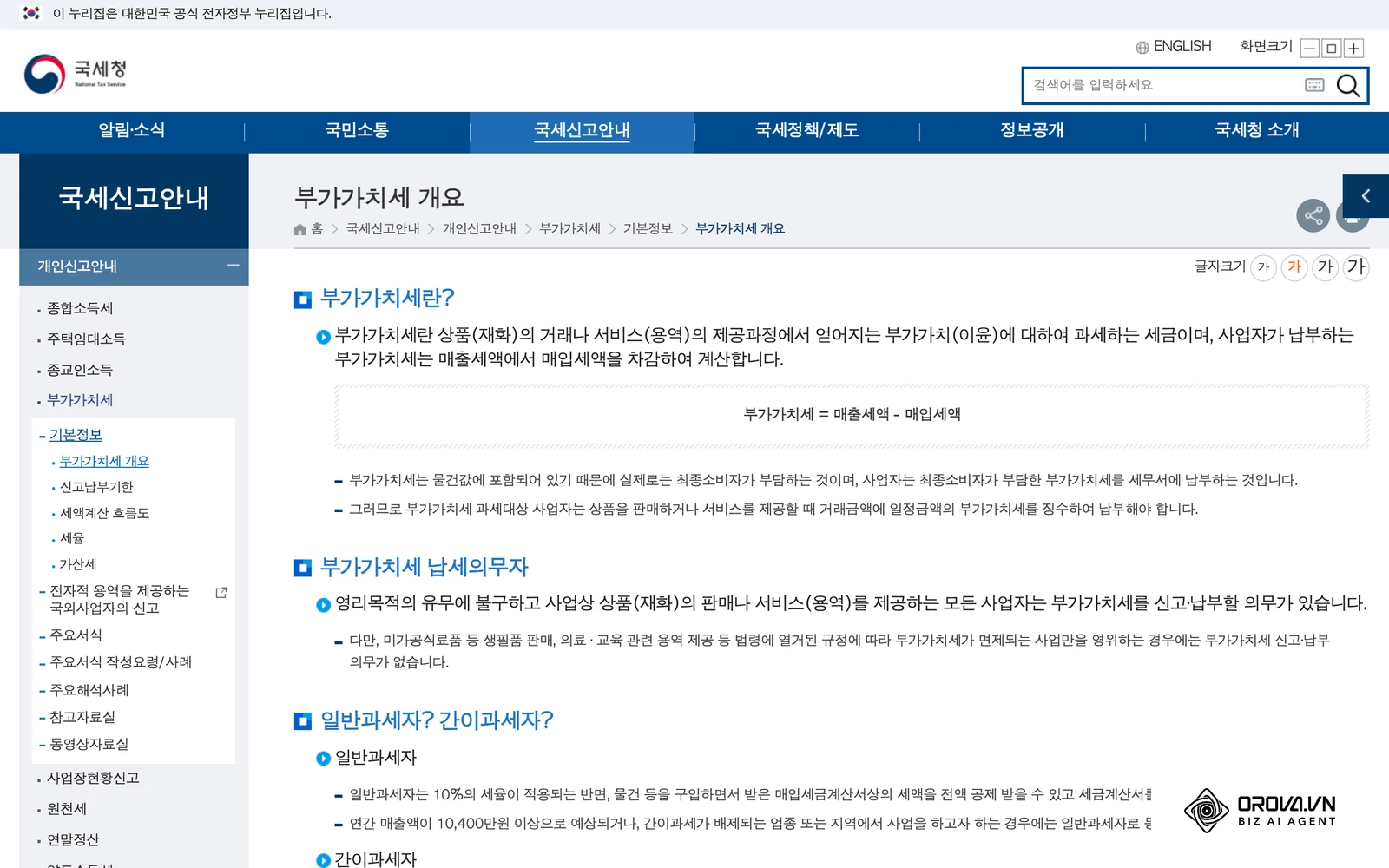Increase screen size with plus button

1353,49
